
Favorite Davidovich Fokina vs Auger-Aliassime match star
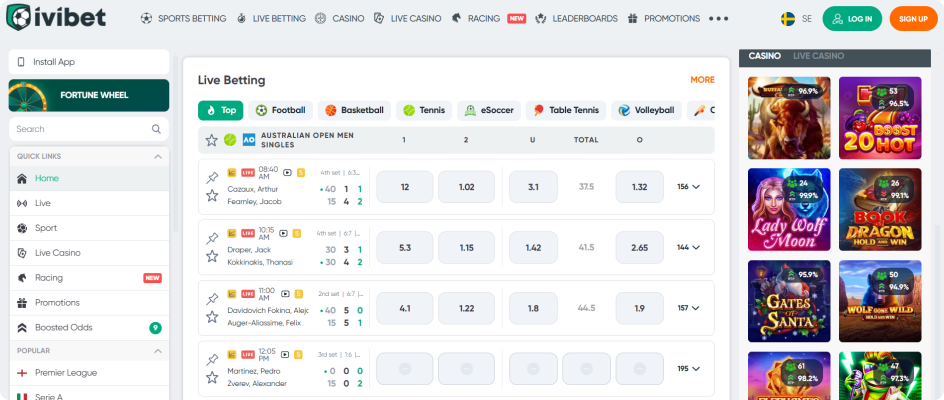click(x=212, y=317)
